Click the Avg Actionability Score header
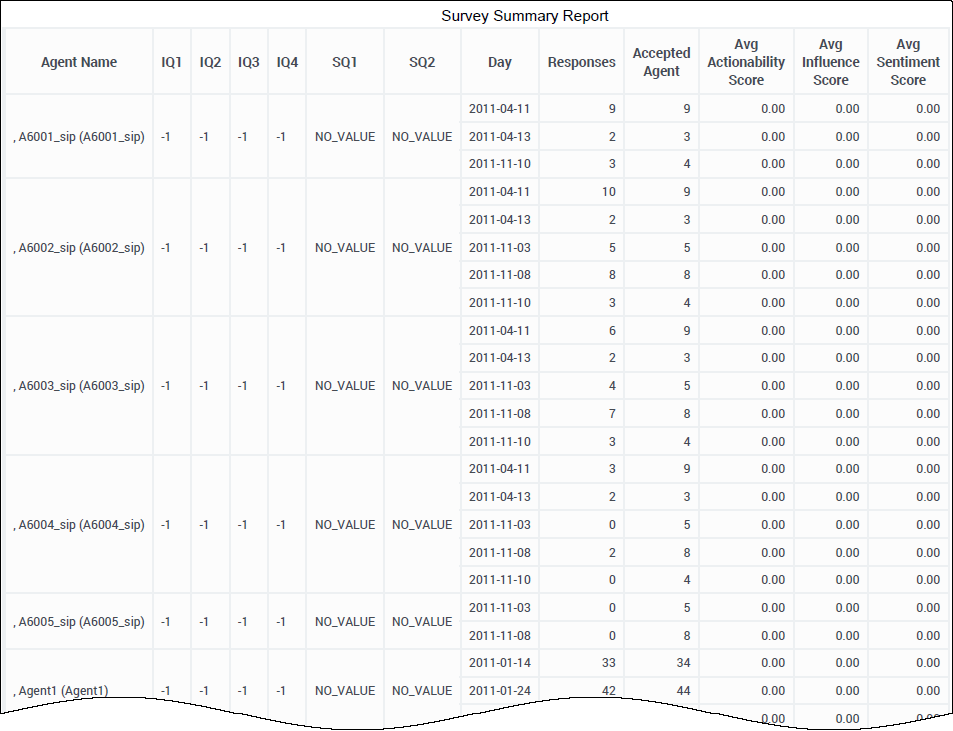The width and height of the screenshot is (953, 731). (x=746, y=62)
